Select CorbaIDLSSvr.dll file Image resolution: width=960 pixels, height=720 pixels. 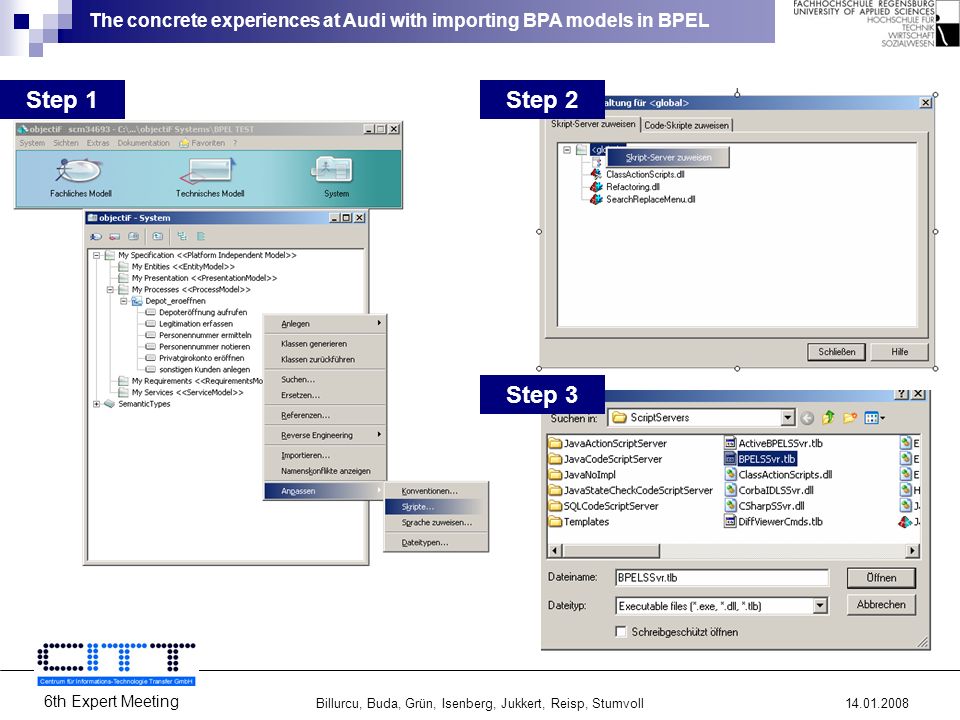(x=769, y=490)
